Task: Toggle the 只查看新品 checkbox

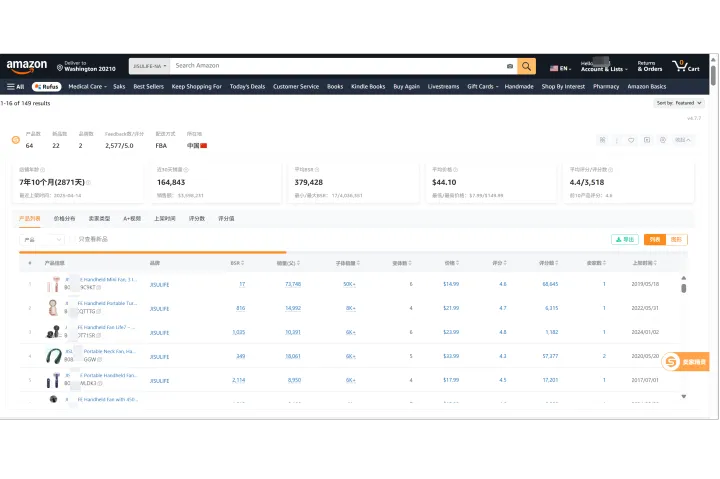Action: [x=73, y=239]
